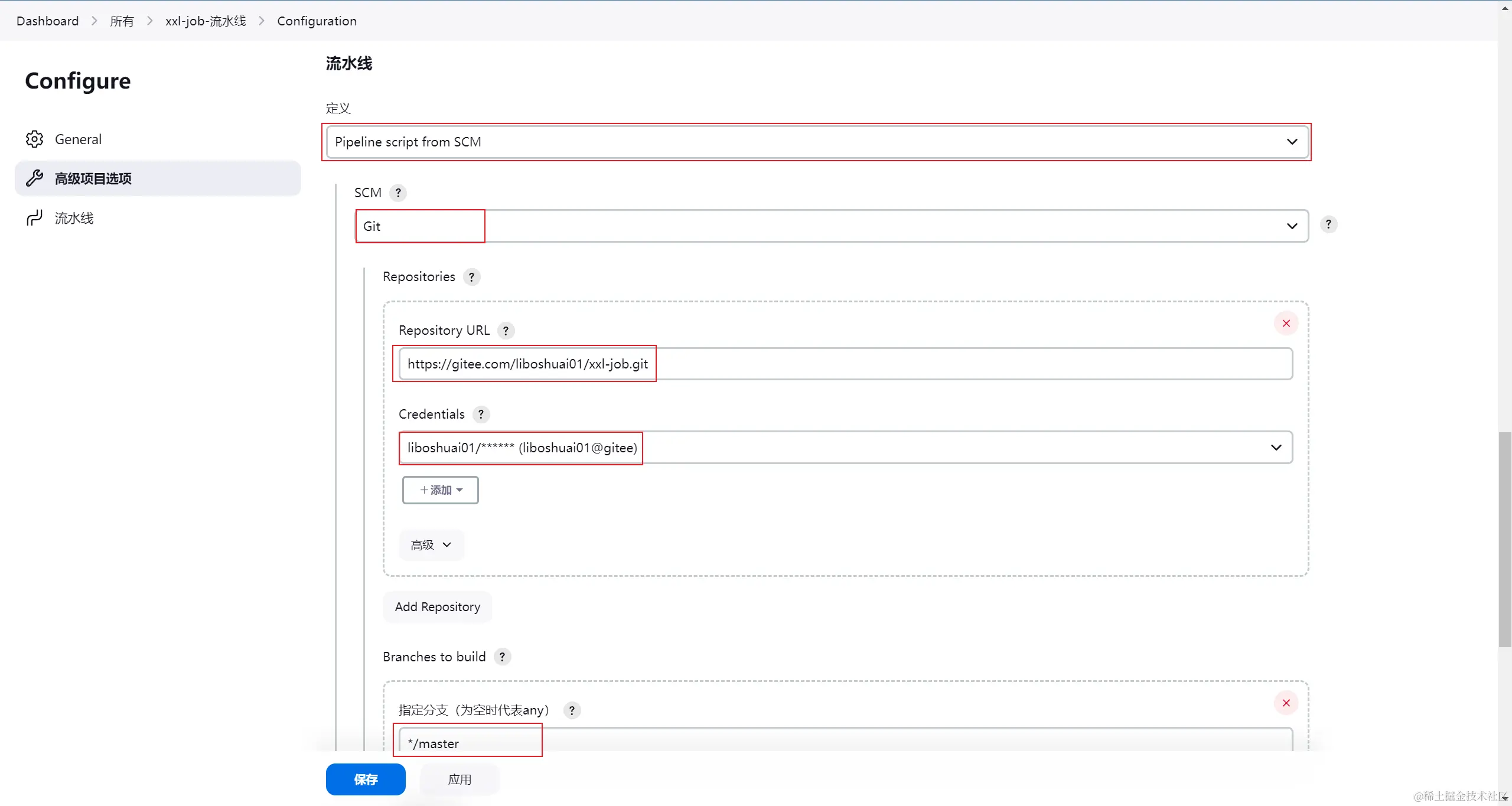Delete the branch specifier with red X
Viewport: 1512px width, 806px height.
(1286, 703)
